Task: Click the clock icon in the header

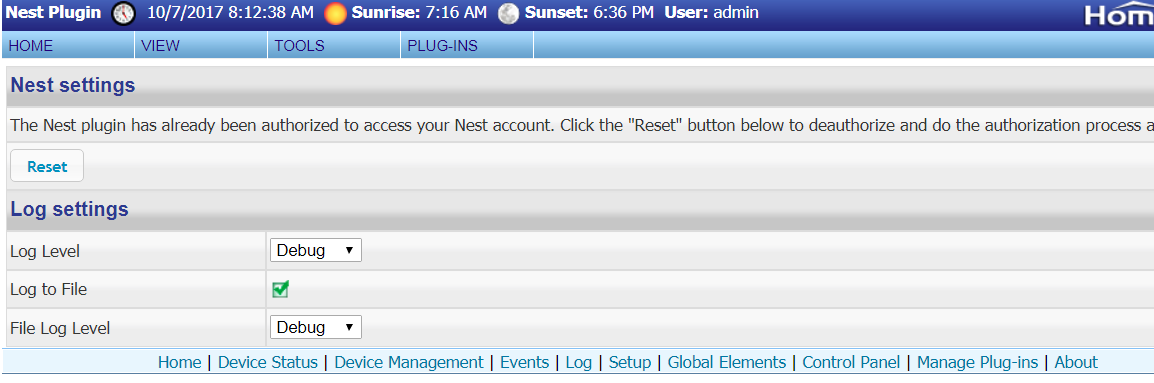Action: pos(124,13)
